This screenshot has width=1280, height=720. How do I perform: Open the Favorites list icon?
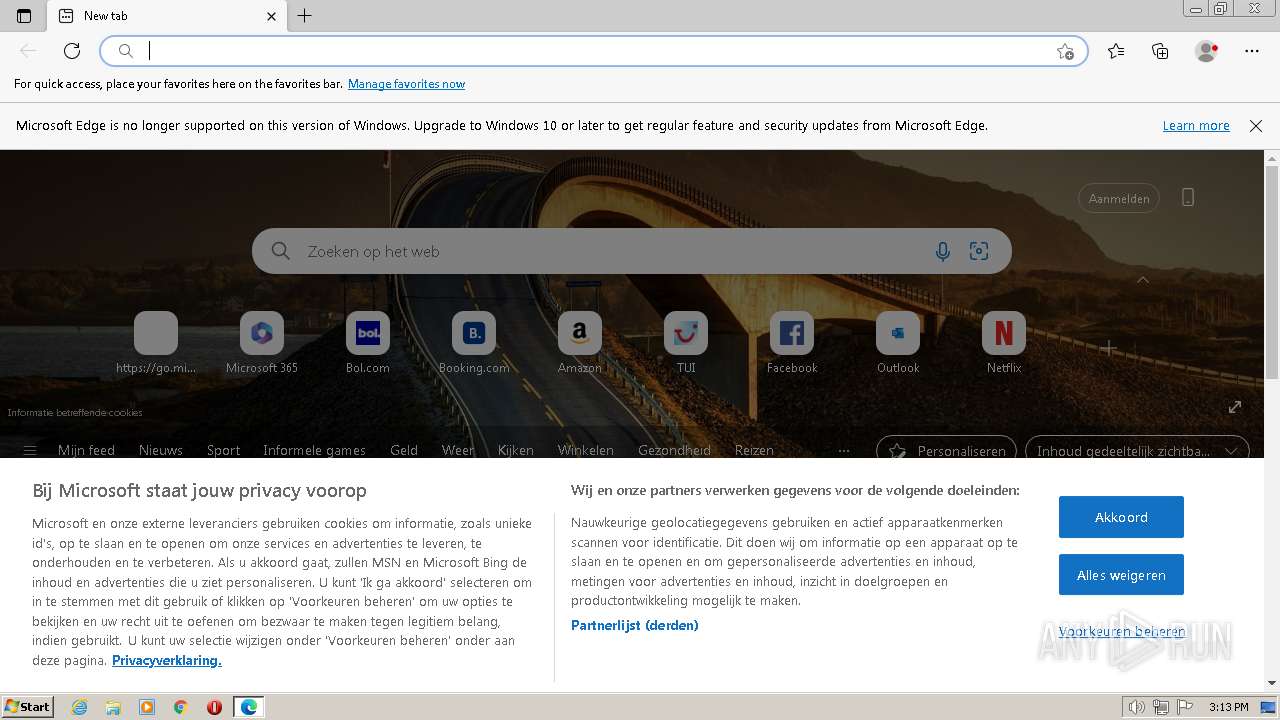click(1116, 51)
